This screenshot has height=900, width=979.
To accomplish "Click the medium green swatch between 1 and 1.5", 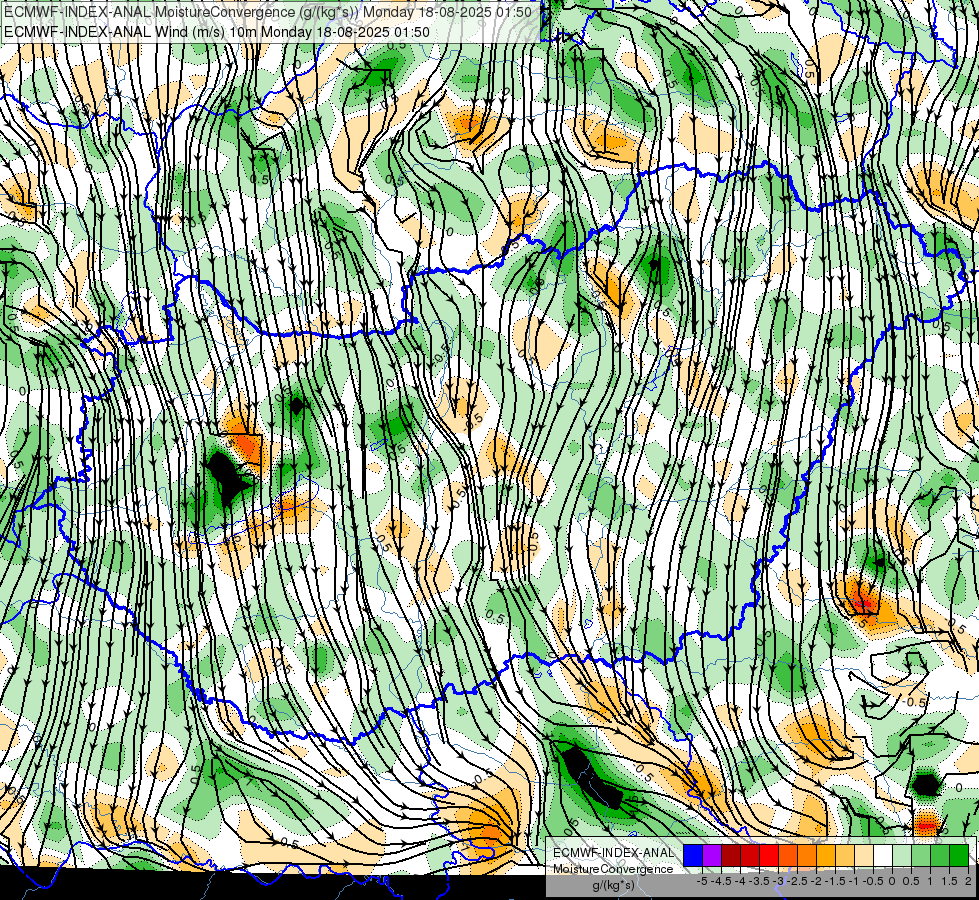I will point(940,856).
